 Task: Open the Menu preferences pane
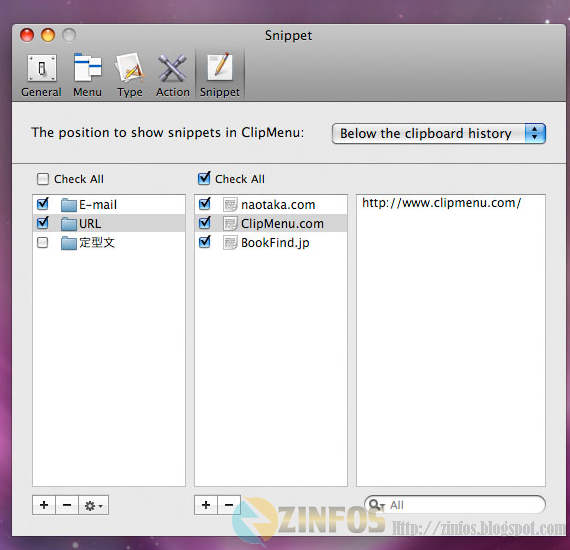(87, 76)
